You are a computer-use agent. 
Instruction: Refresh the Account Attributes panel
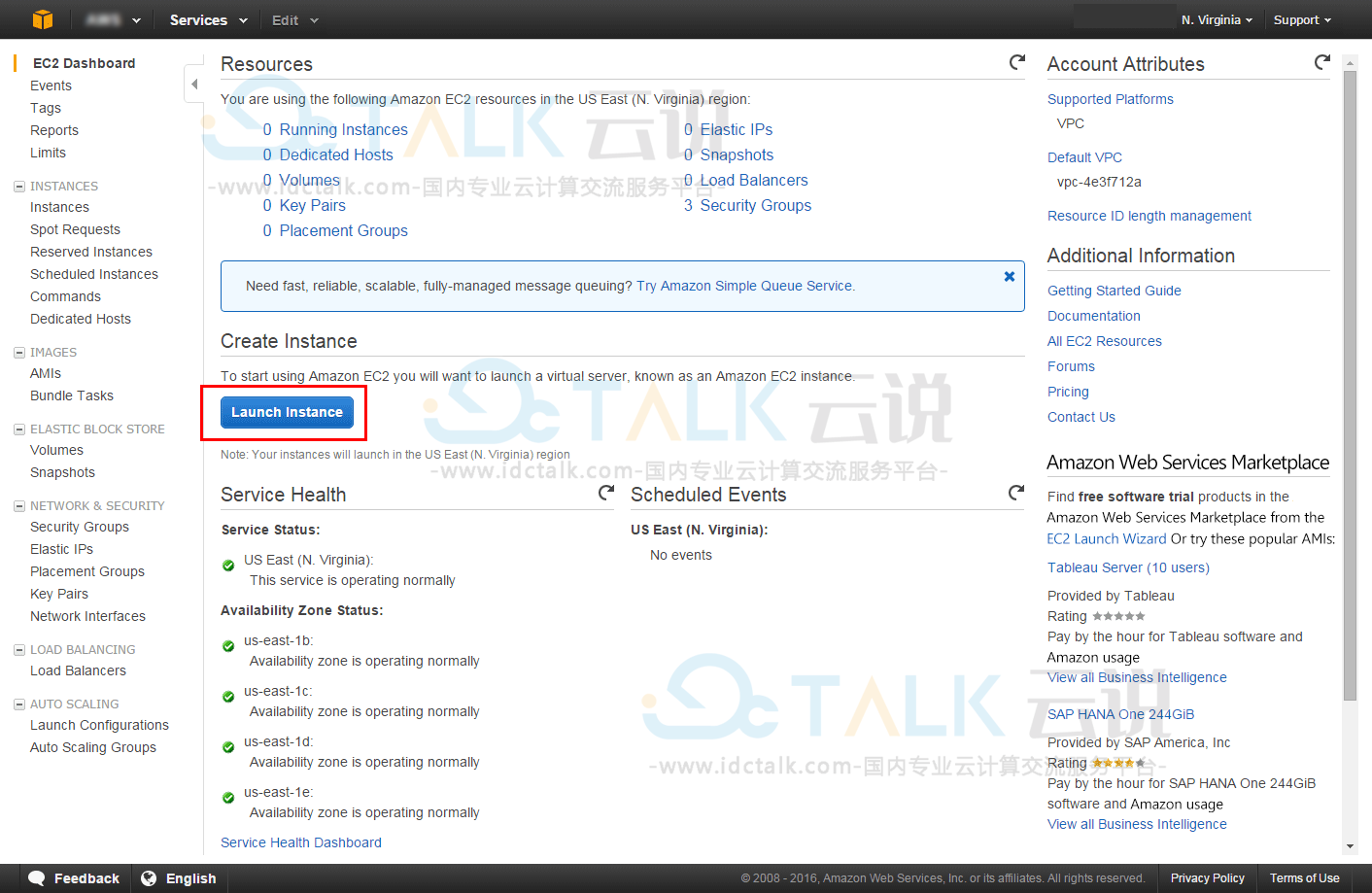tap(1322, 62)
